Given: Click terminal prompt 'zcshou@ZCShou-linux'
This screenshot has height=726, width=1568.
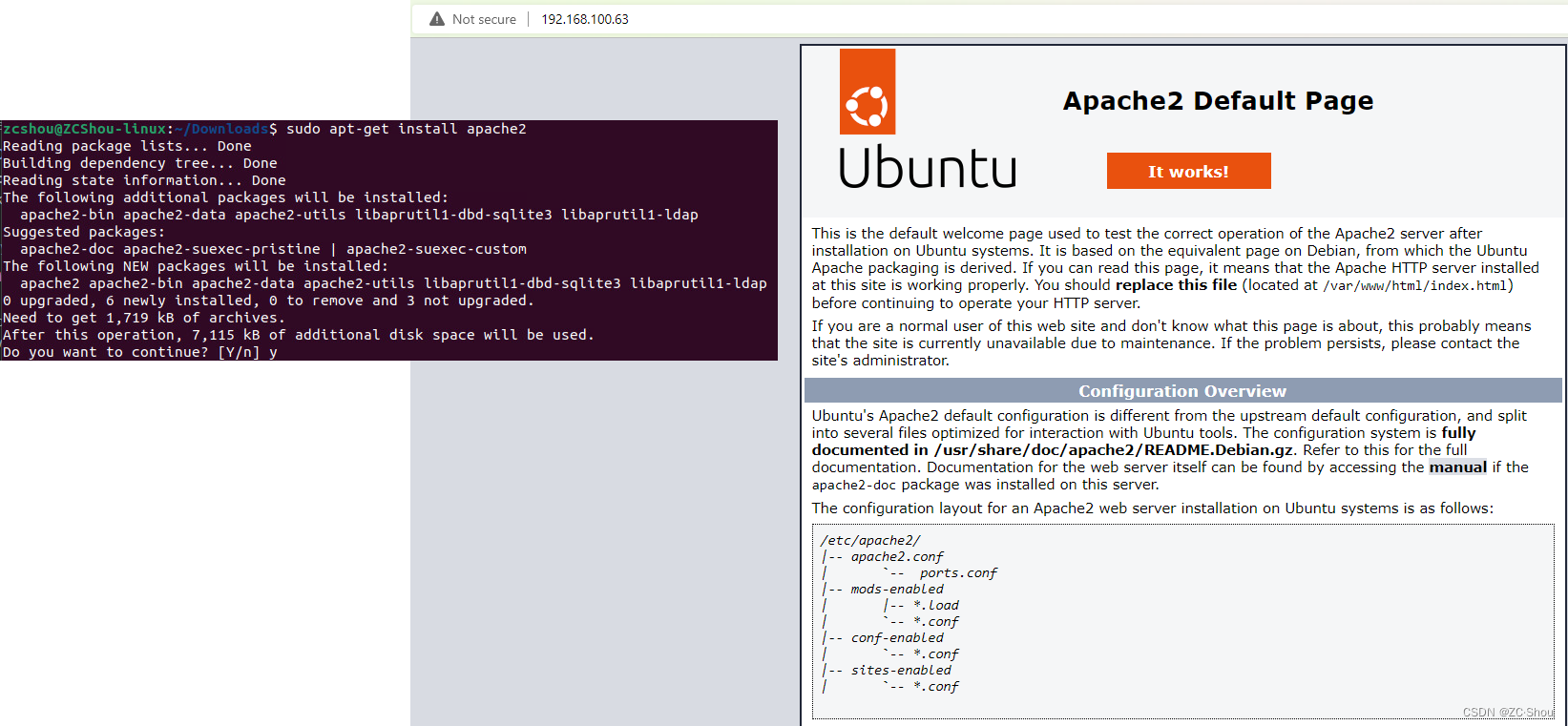Looking at the screenshot, I should pyautogui.click(x=85, y=129).
